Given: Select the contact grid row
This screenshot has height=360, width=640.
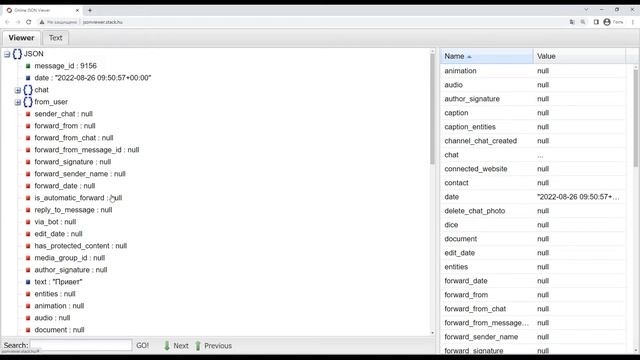Looking at the screenshot, I should point(533,183).
